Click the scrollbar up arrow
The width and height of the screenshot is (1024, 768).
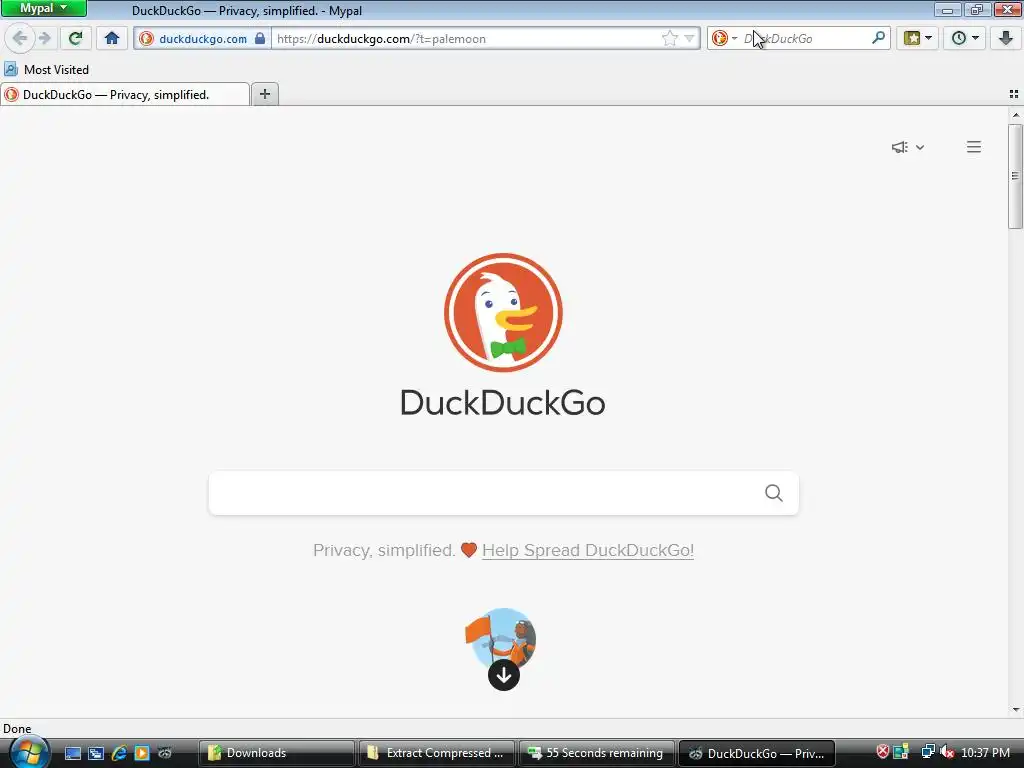coord(1016,115)
